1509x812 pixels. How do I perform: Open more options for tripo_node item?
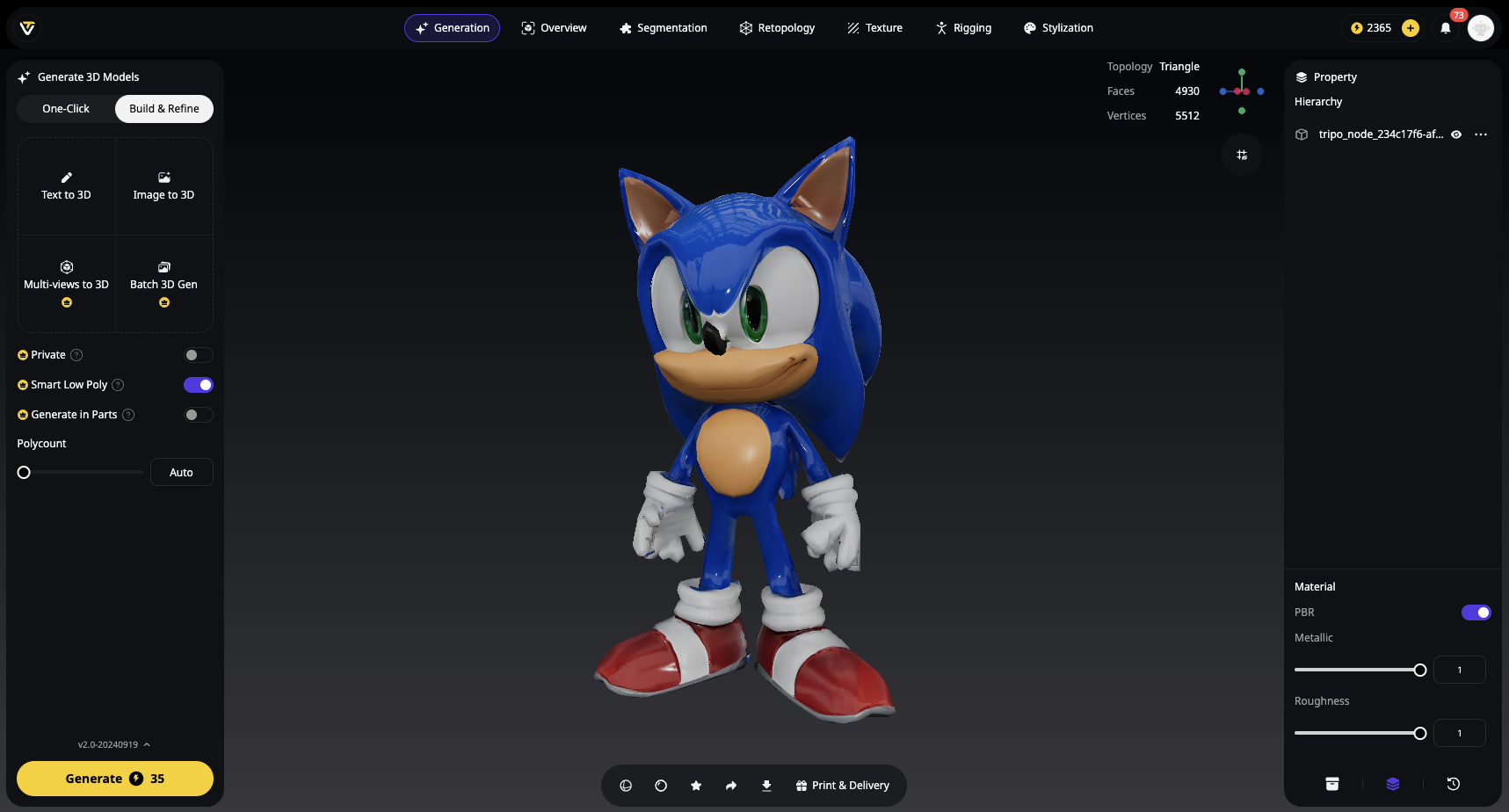click(x=1481, y=134)
